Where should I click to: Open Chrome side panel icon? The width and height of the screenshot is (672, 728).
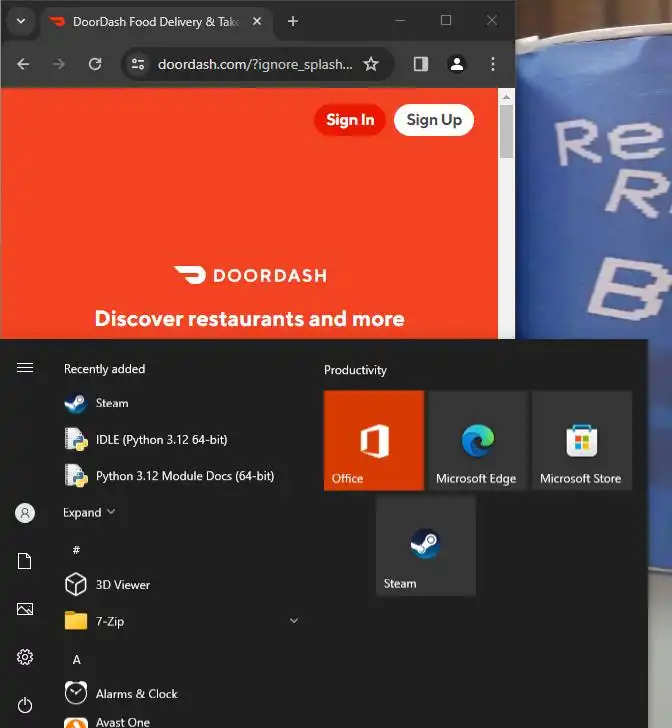pos(421,64)
